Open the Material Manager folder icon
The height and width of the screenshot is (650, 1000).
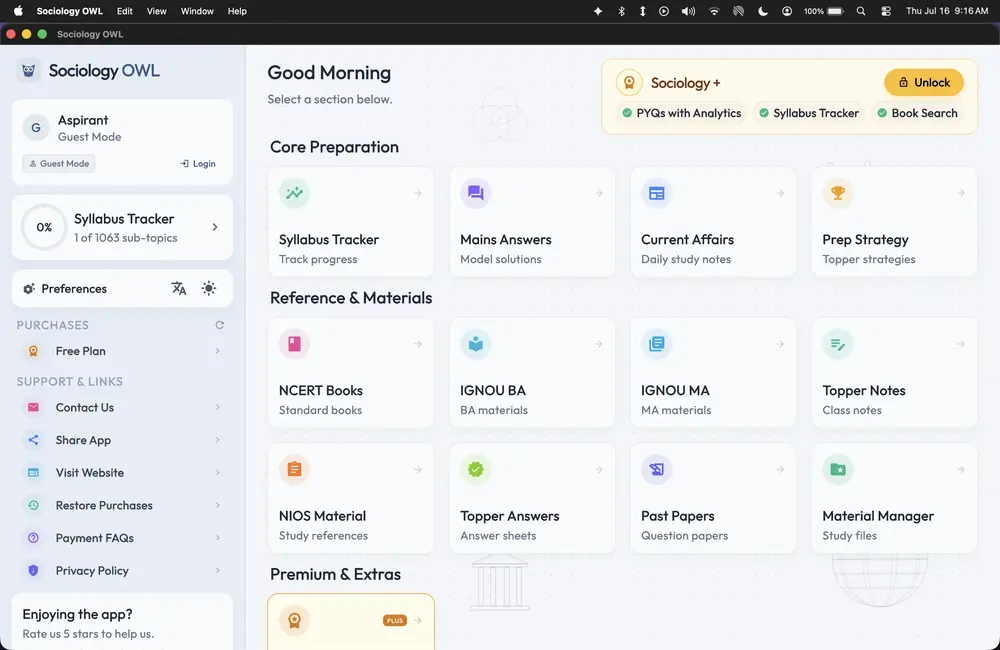point(837,469)
